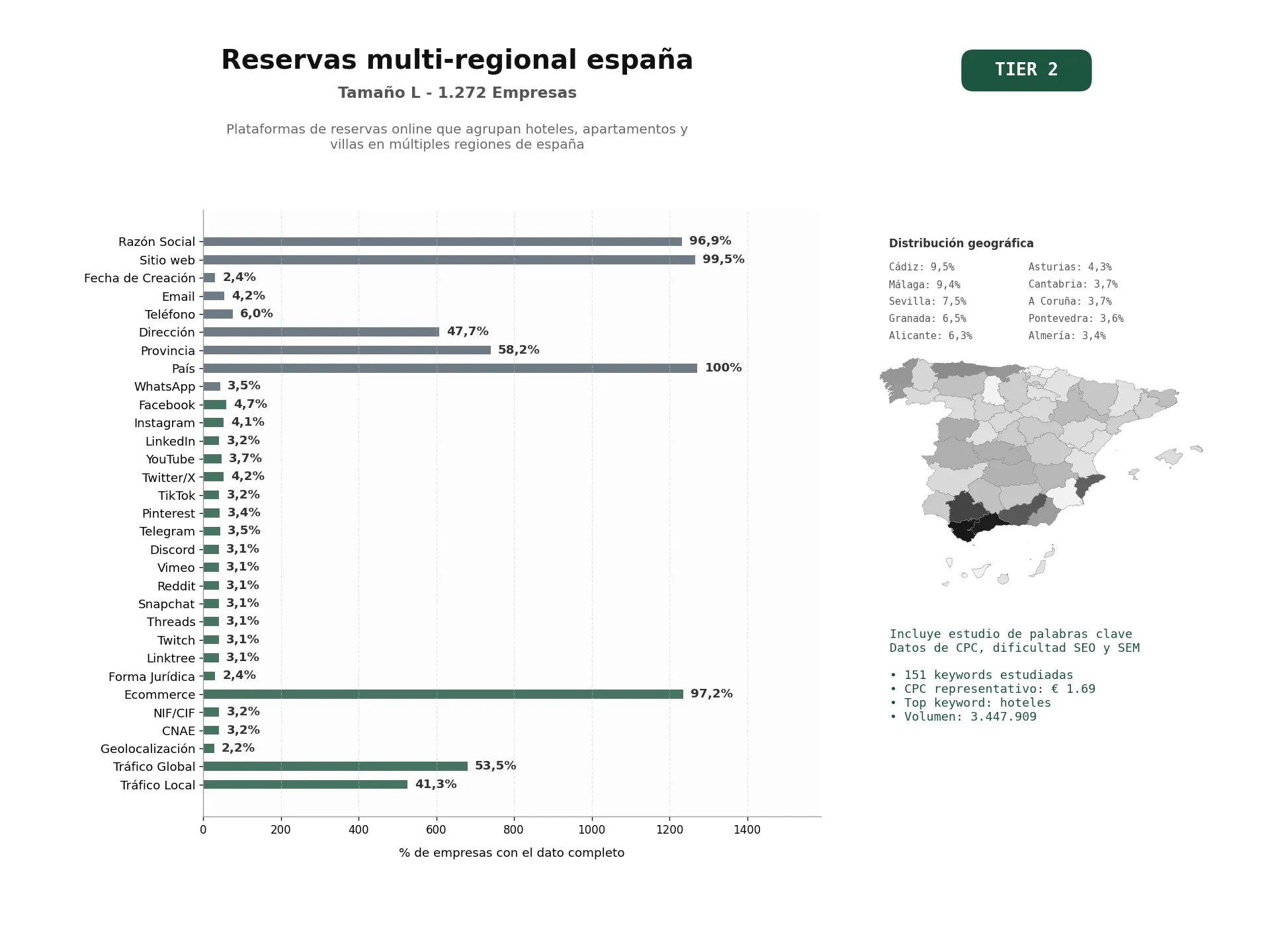Select 'Cantabria: 3,7%' entry
1270x952 pixels.
click(x=1073, y=284)
